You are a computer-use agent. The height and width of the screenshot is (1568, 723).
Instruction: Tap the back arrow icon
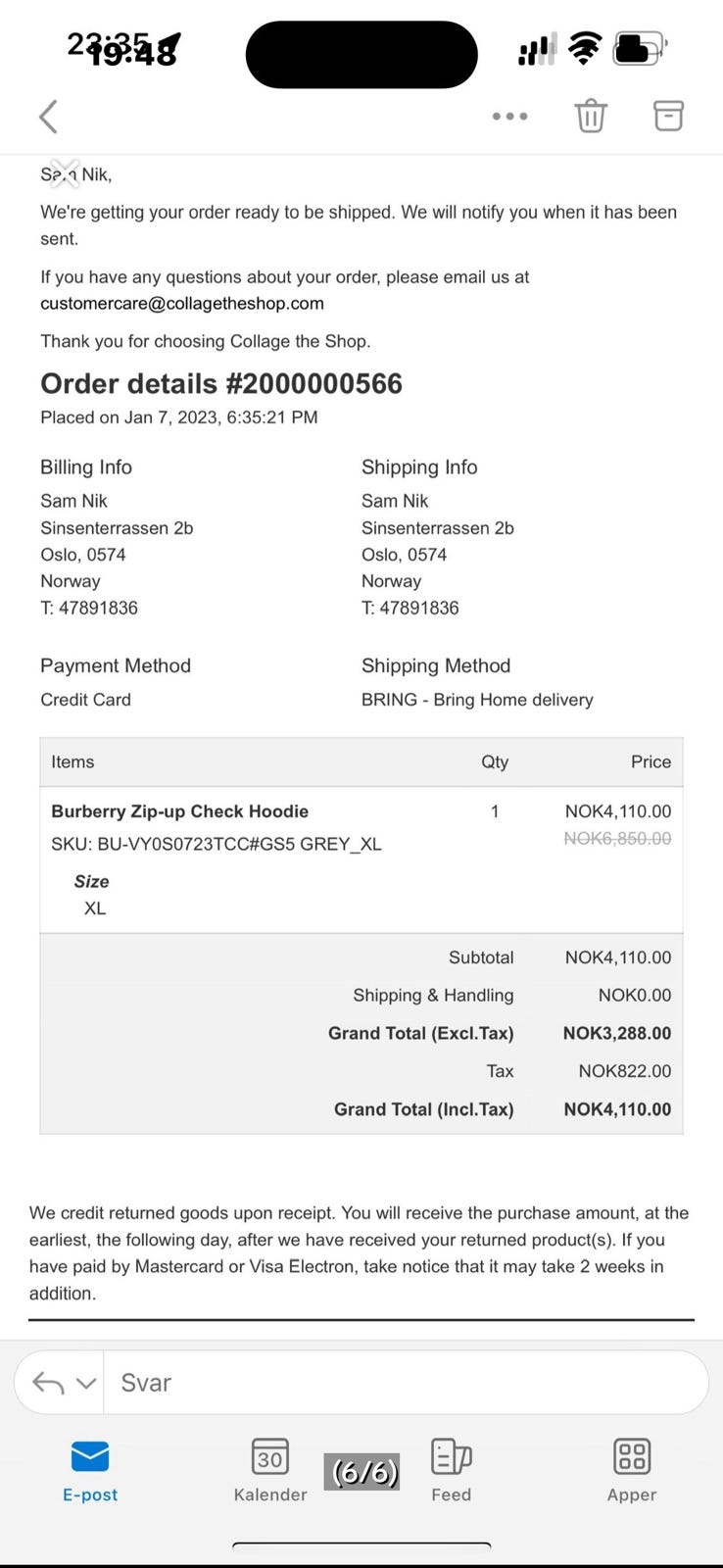[x=48, y=117]
